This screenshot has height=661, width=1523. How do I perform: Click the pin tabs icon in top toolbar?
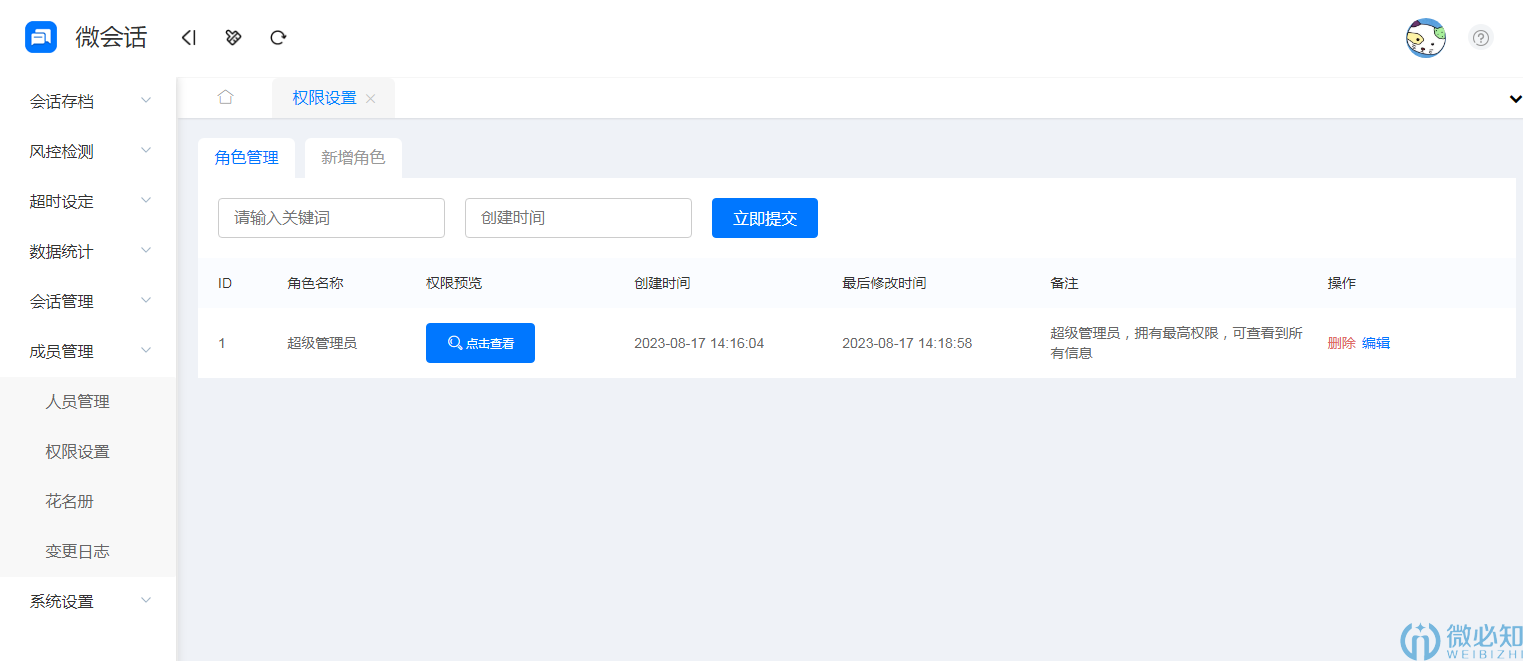click(233, 37)
